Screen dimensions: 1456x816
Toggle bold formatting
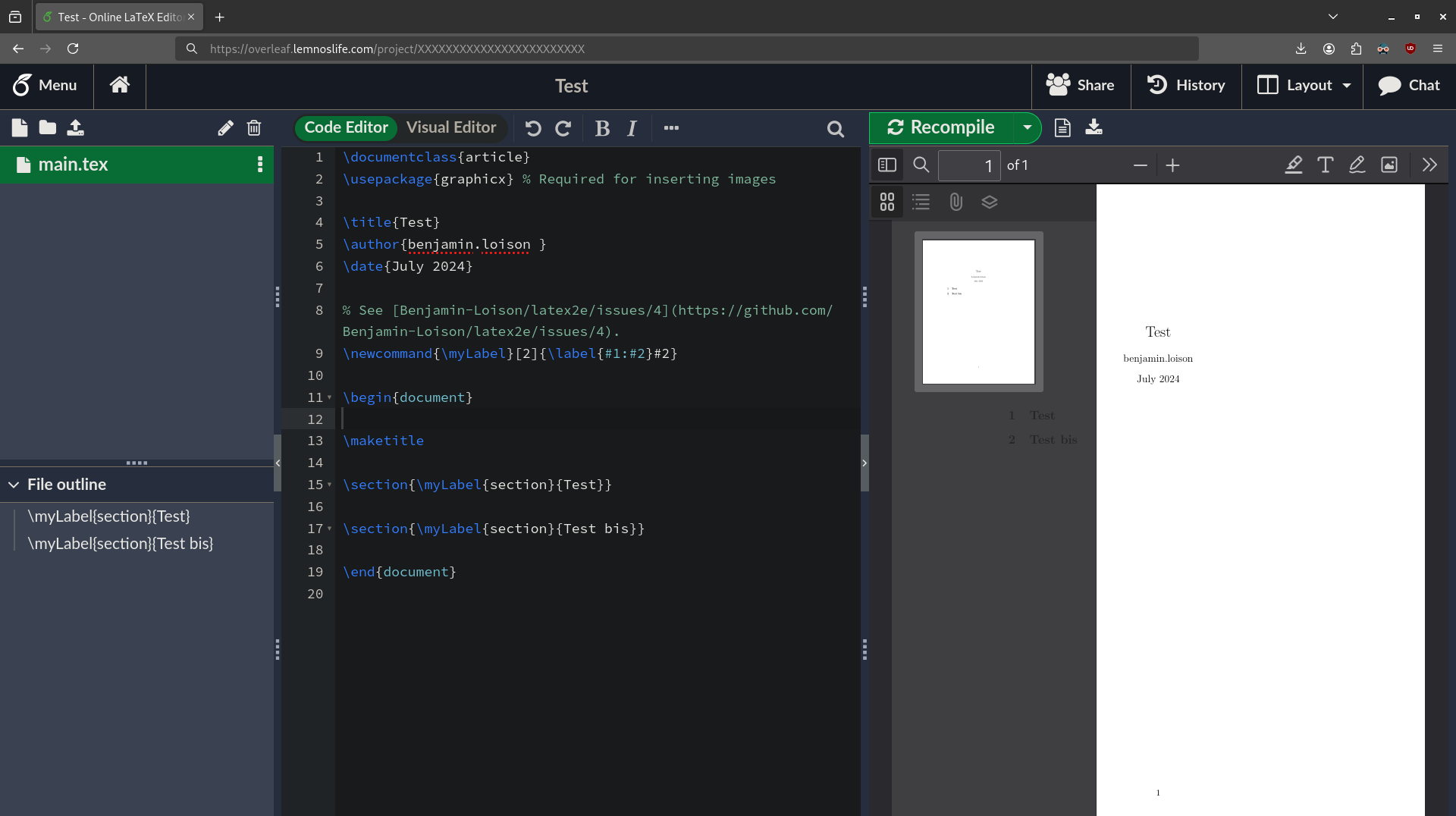click(602, 128)
